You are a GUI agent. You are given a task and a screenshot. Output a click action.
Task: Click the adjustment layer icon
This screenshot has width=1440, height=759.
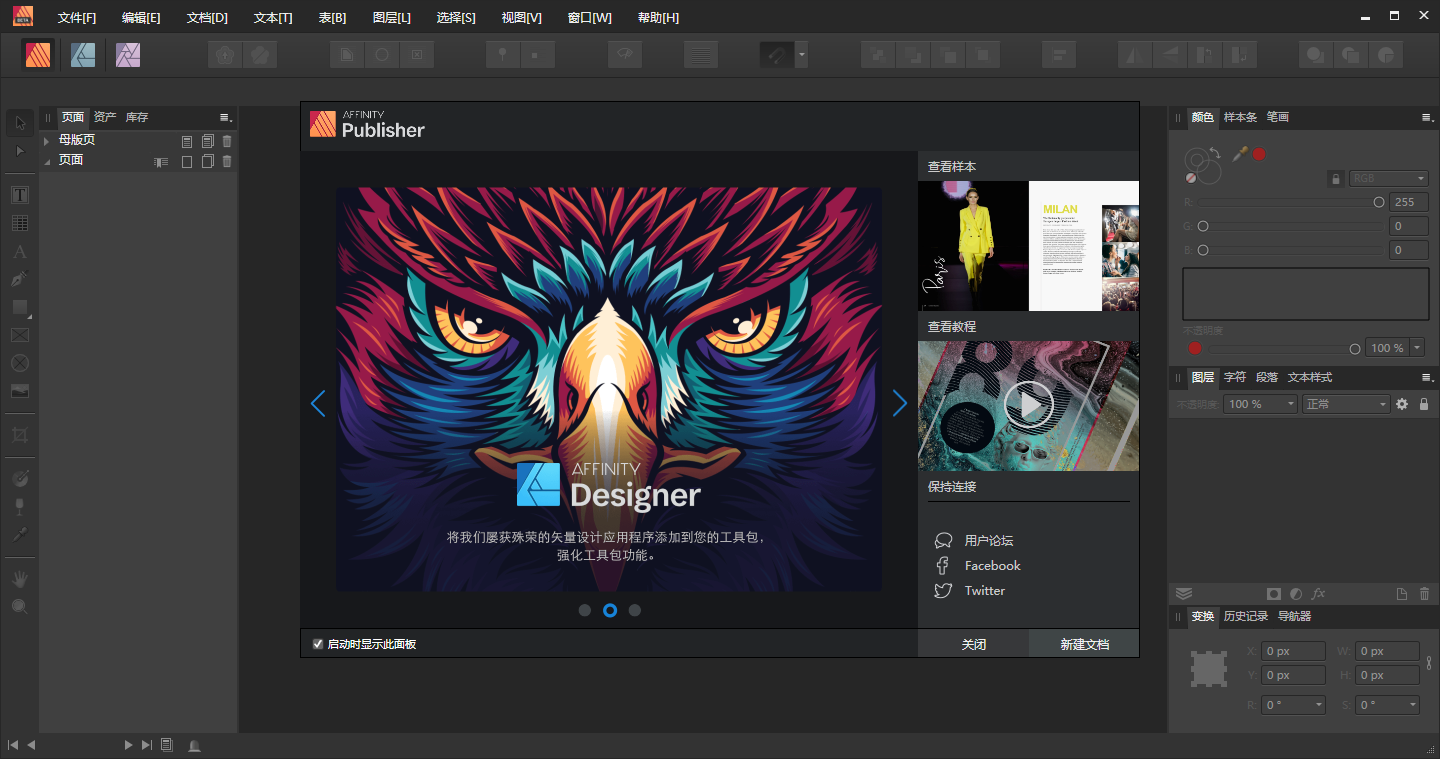click(1296, 594)
